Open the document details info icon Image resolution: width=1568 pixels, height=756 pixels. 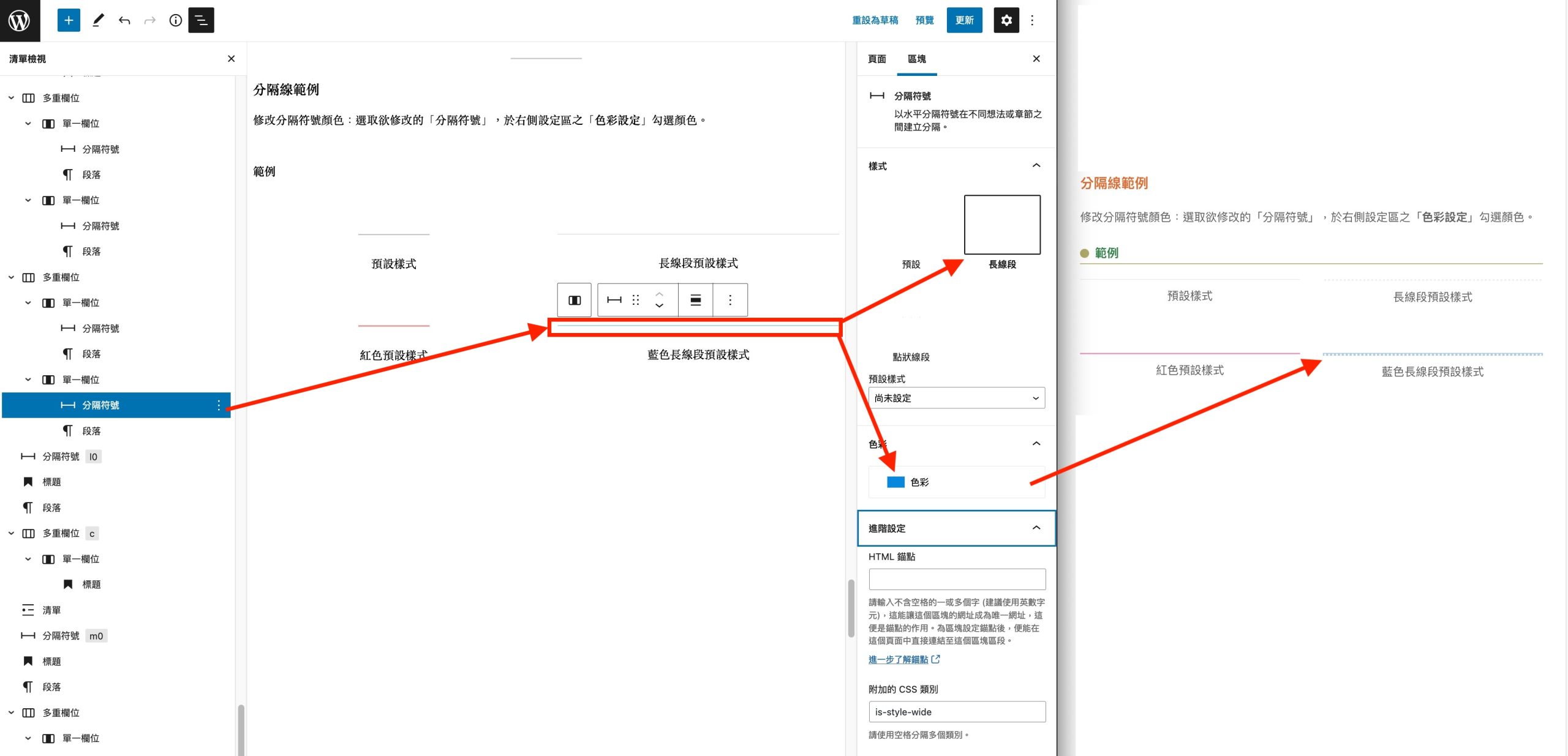tap(176, 20)
